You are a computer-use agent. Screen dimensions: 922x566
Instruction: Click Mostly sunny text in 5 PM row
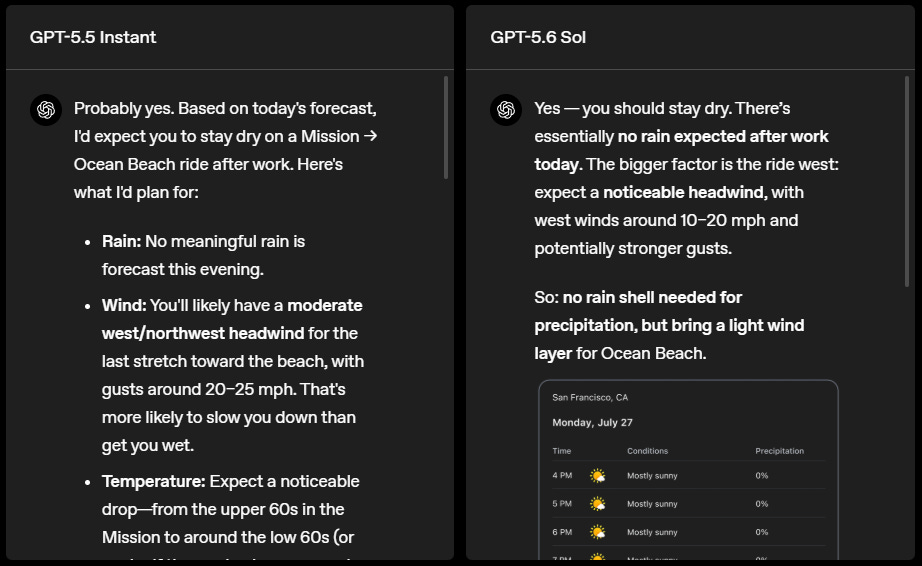tap(652, 504)
